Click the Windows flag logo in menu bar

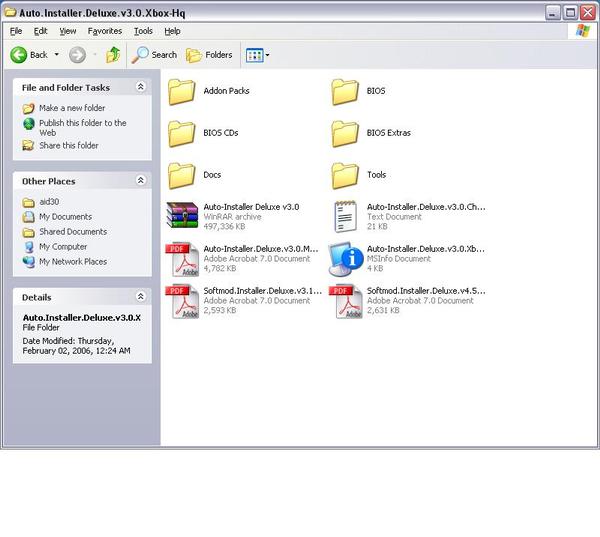tap(583, 31)
